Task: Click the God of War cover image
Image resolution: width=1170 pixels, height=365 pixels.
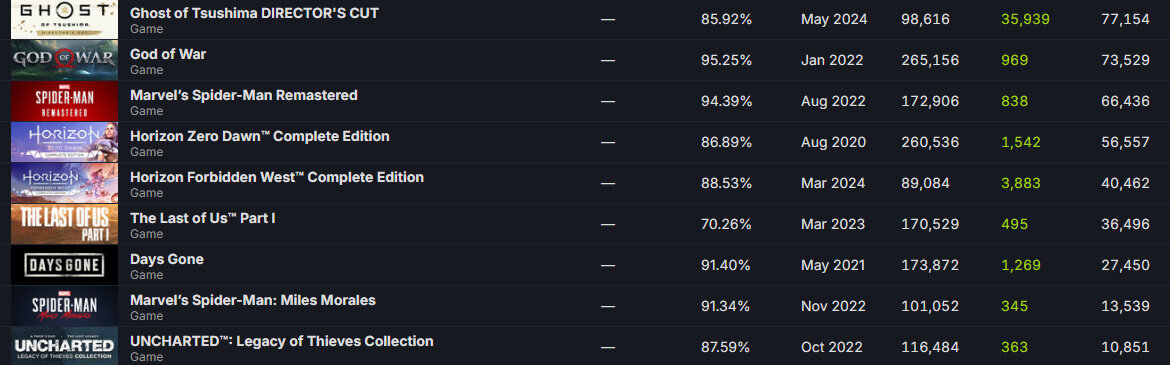Action: pos(64,60)
